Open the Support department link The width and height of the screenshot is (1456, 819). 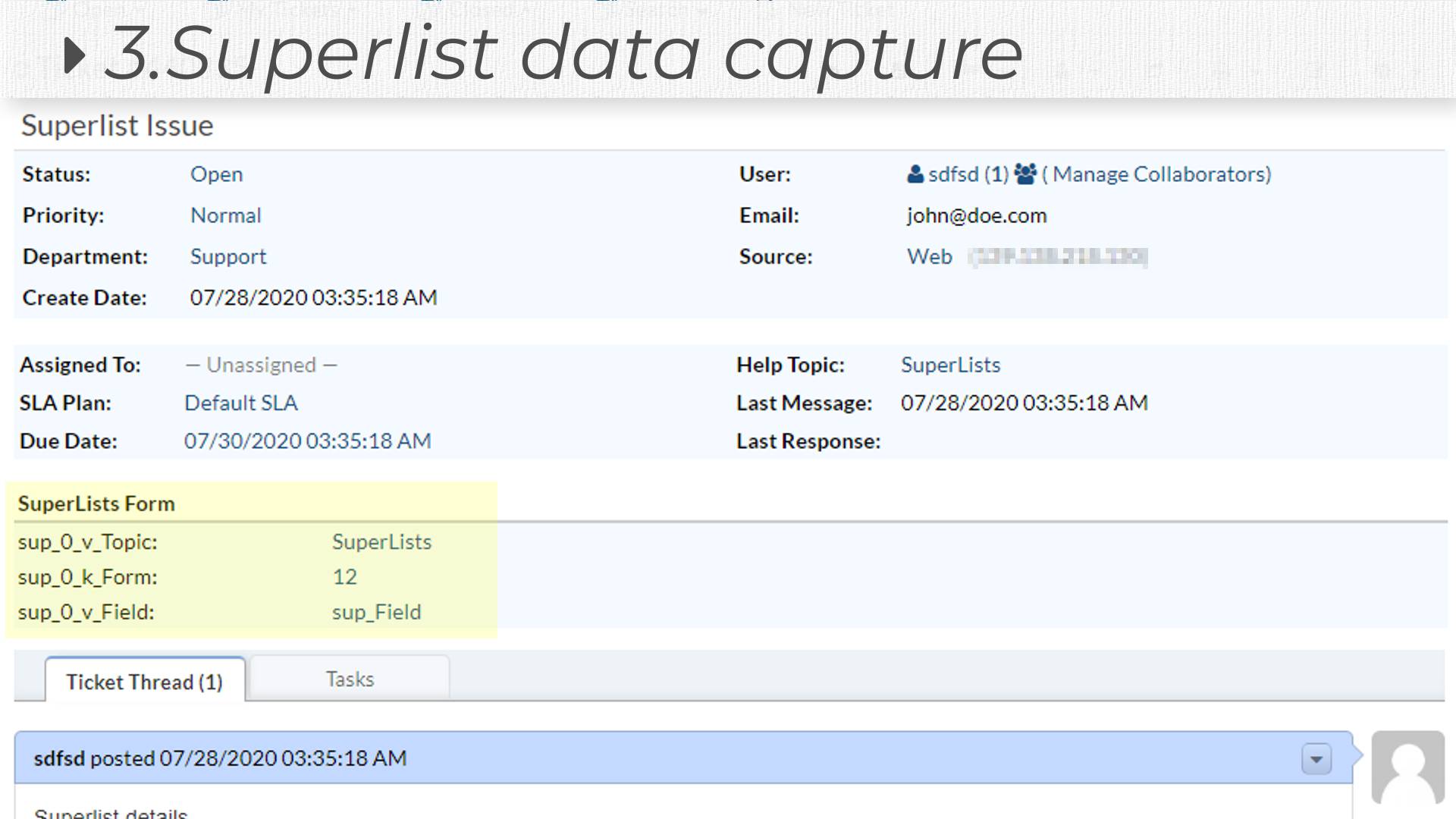point(228,256)
